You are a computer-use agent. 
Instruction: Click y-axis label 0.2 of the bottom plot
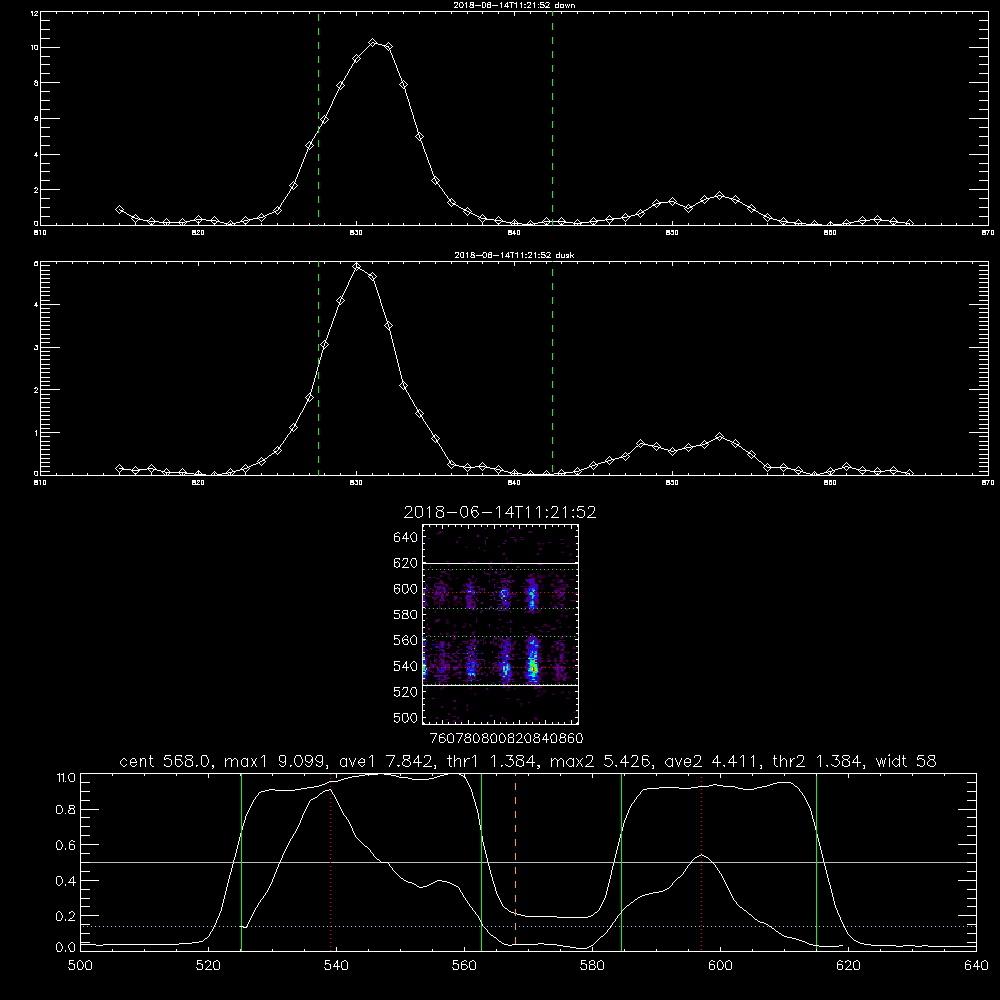[x=66, y=916]
